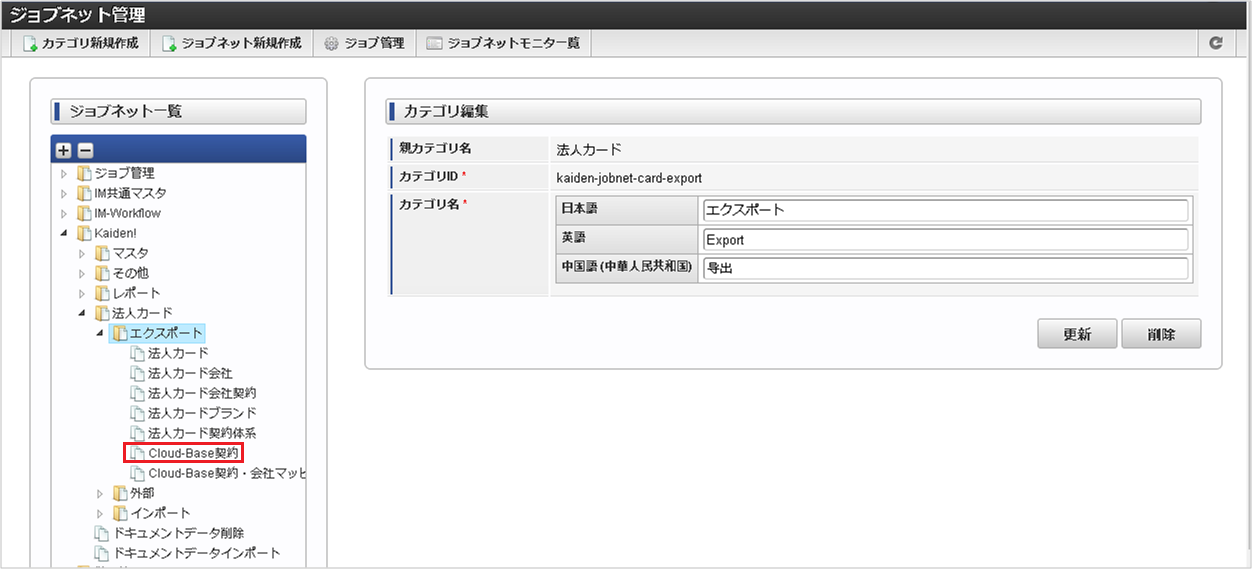Select the レポート category
1252x569 pixels.
[x=136, y=293]
